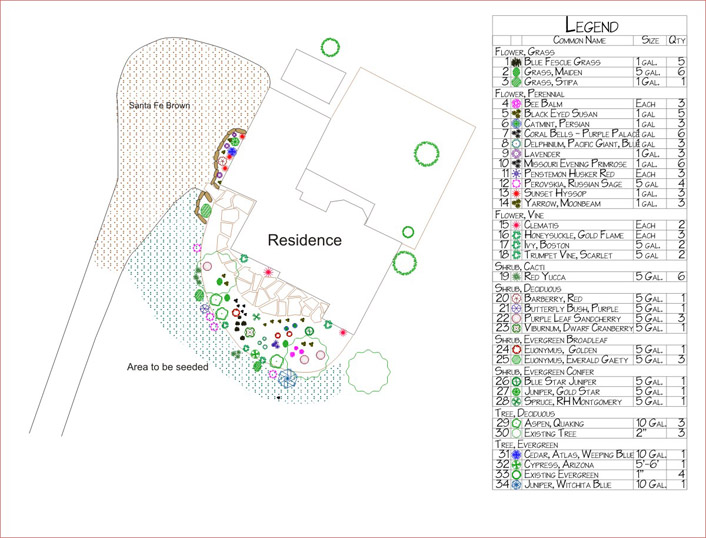Click the Area to be seeded label
The height and width of the screenshot is (538, 706).
(167, 367)
